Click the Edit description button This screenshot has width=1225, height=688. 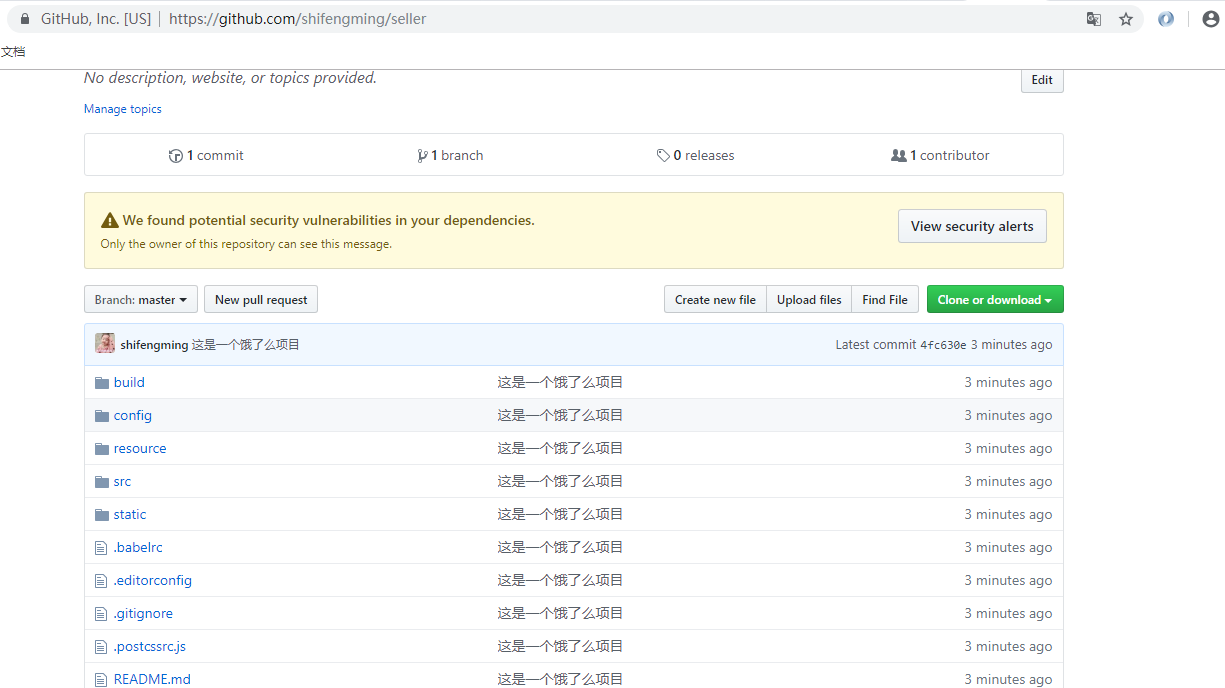point(1042,80)
